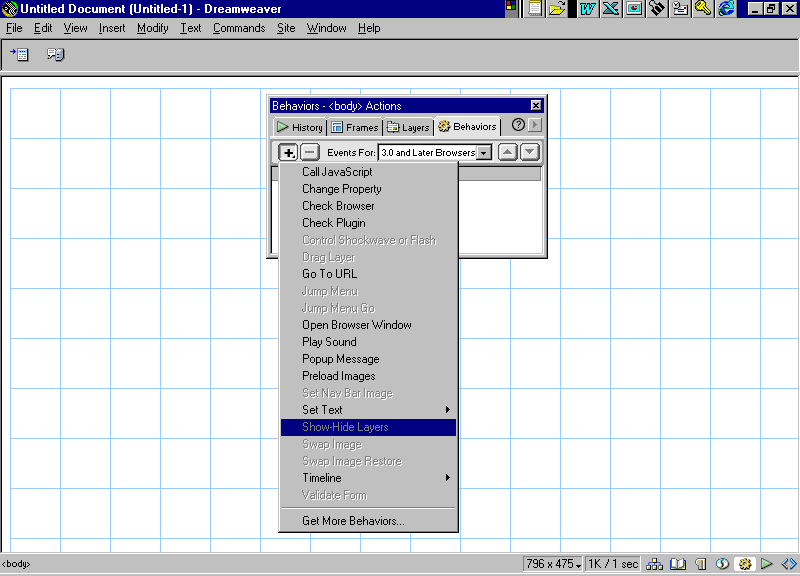The image size is (800, 576).
Task: Choose Check Browser action
Action: click(368, 206)
